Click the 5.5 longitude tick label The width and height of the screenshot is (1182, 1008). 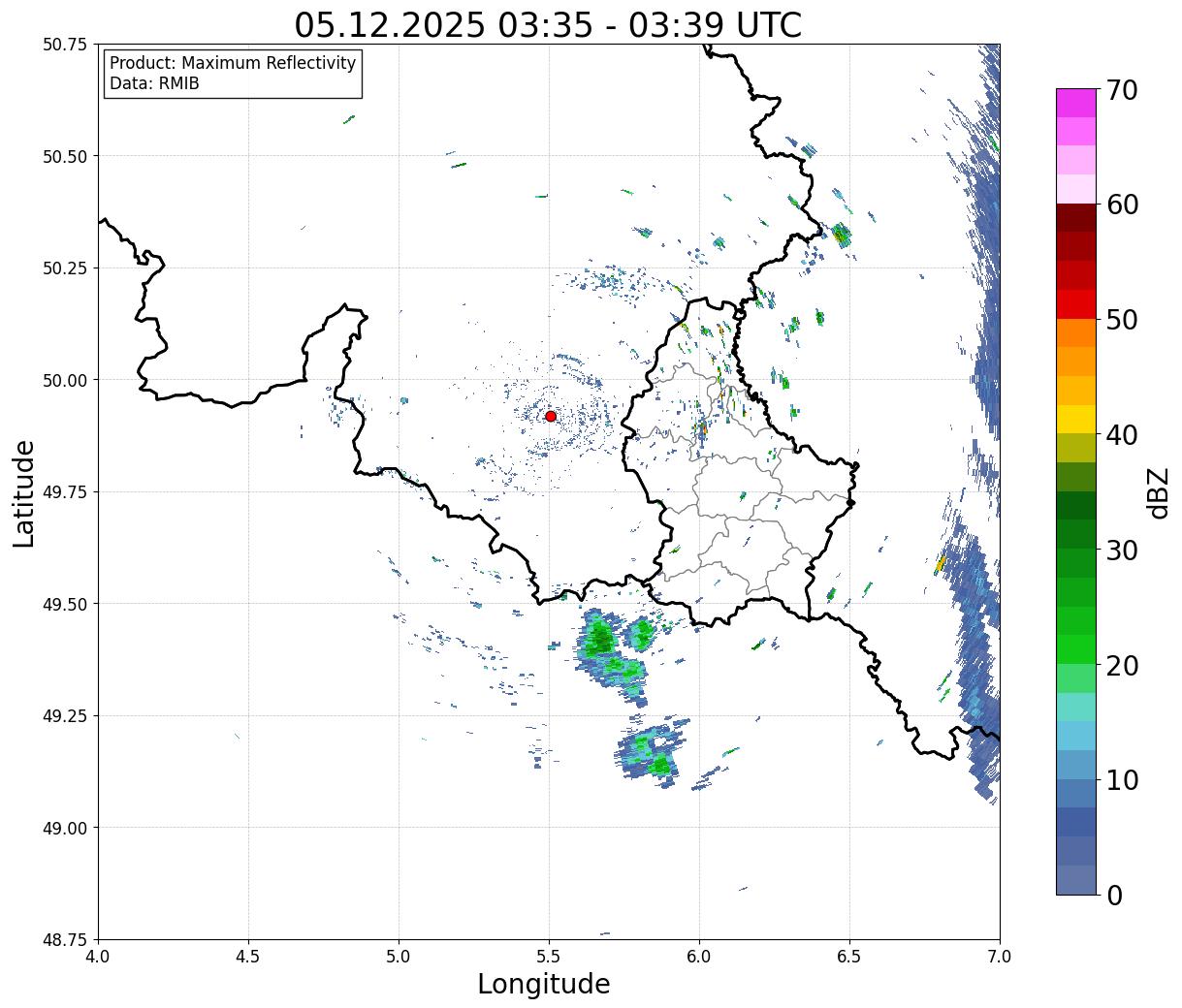coord(549,957)
